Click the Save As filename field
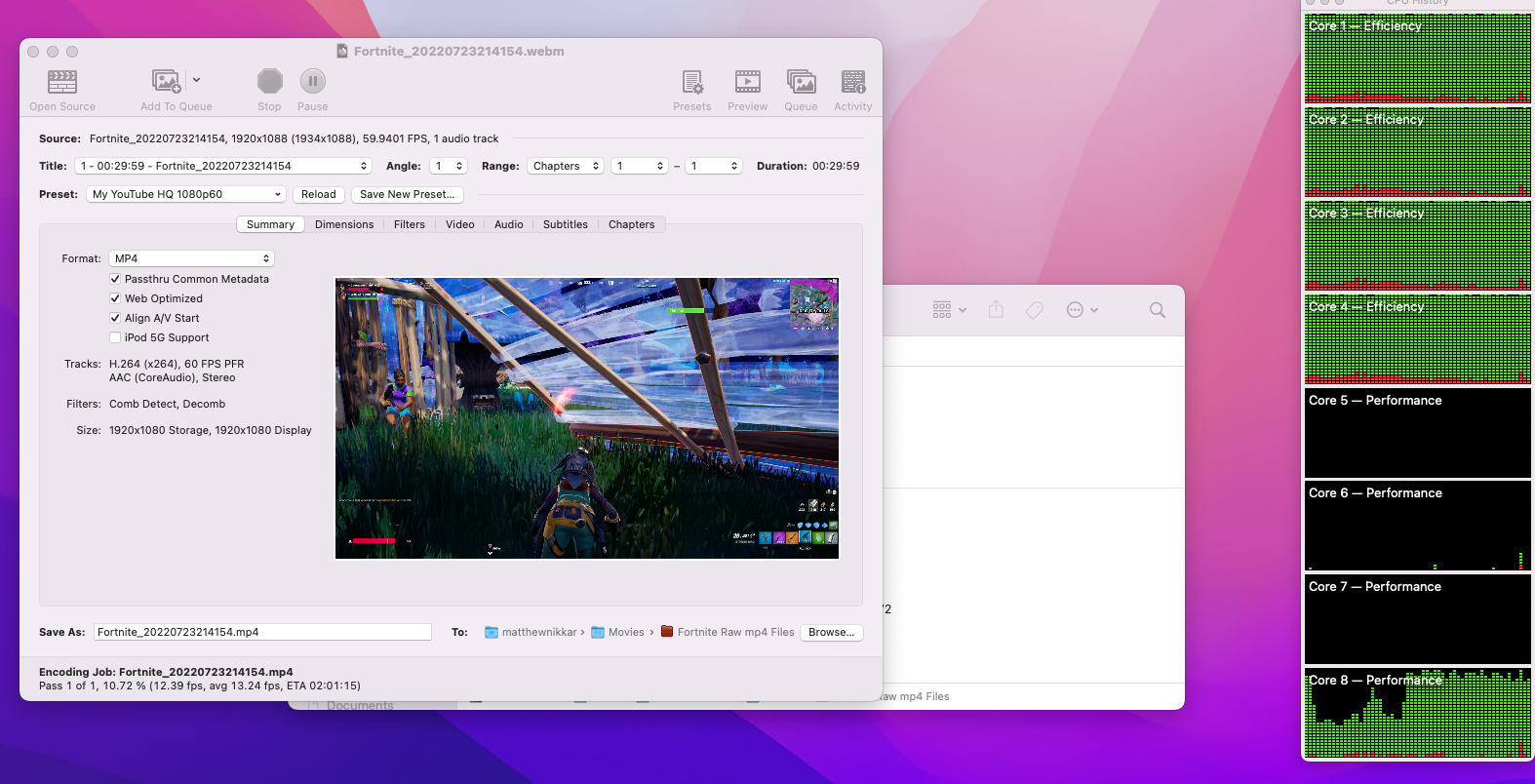The height and width of the screenshot is (784, 1535). click(x=262, y=632)
